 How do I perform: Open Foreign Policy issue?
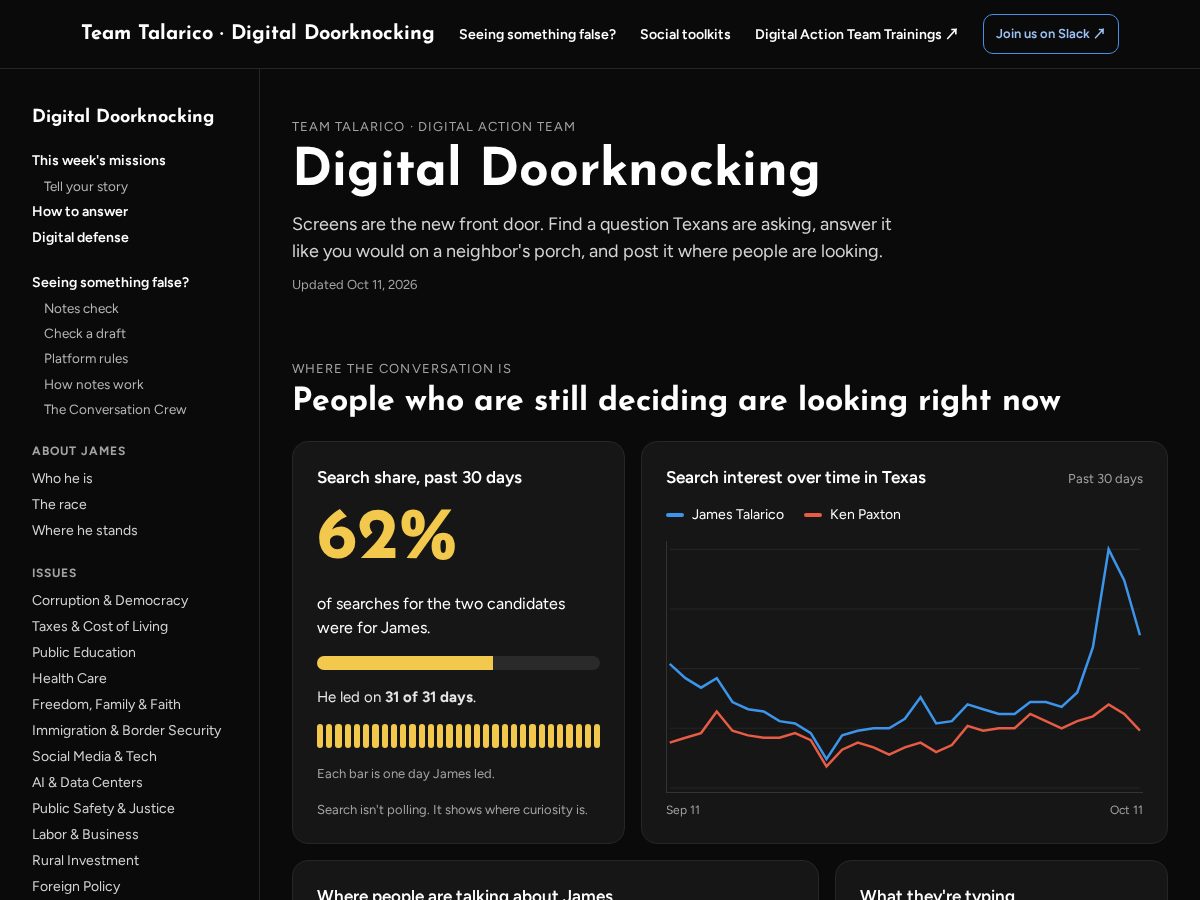coord(76,886)
